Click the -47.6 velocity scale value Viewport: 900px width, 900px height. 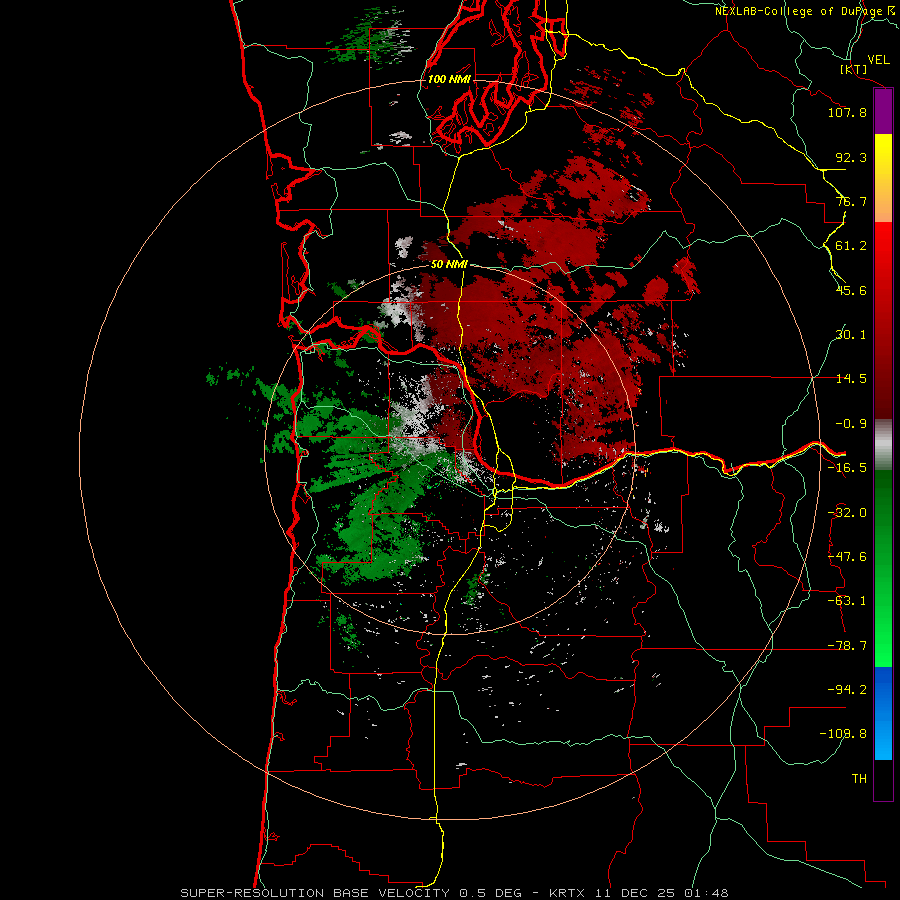[x=847, y=557]
